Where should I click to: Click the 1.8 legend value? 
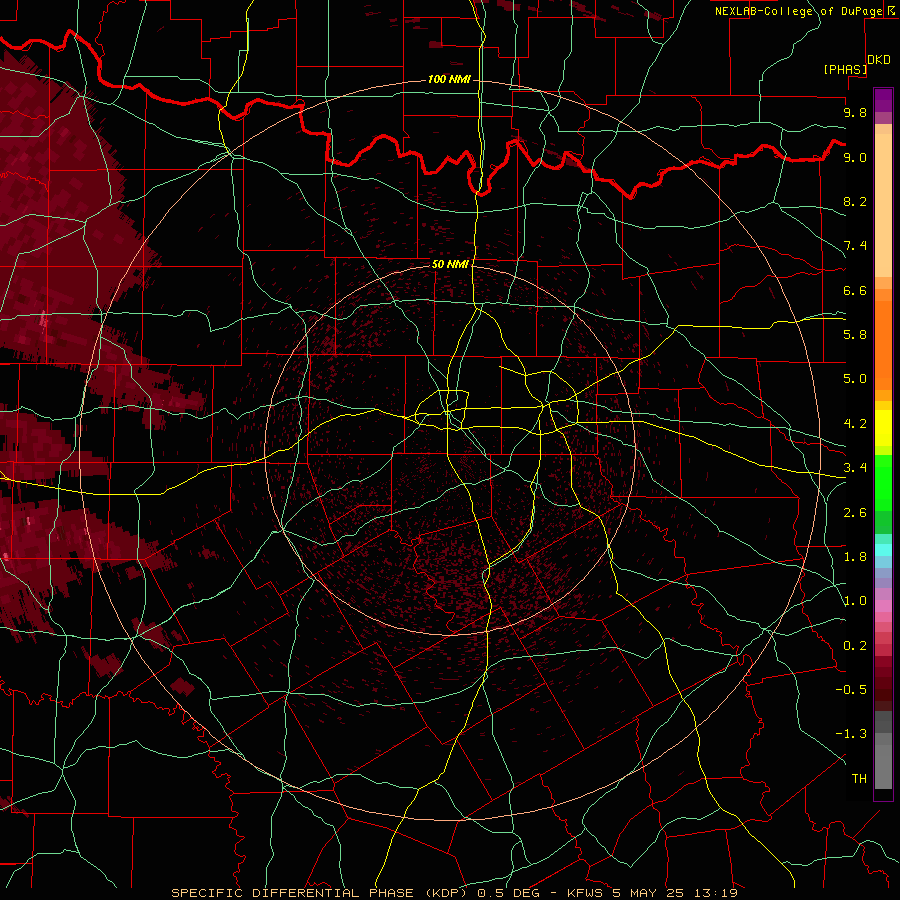(x=855, y=557)
